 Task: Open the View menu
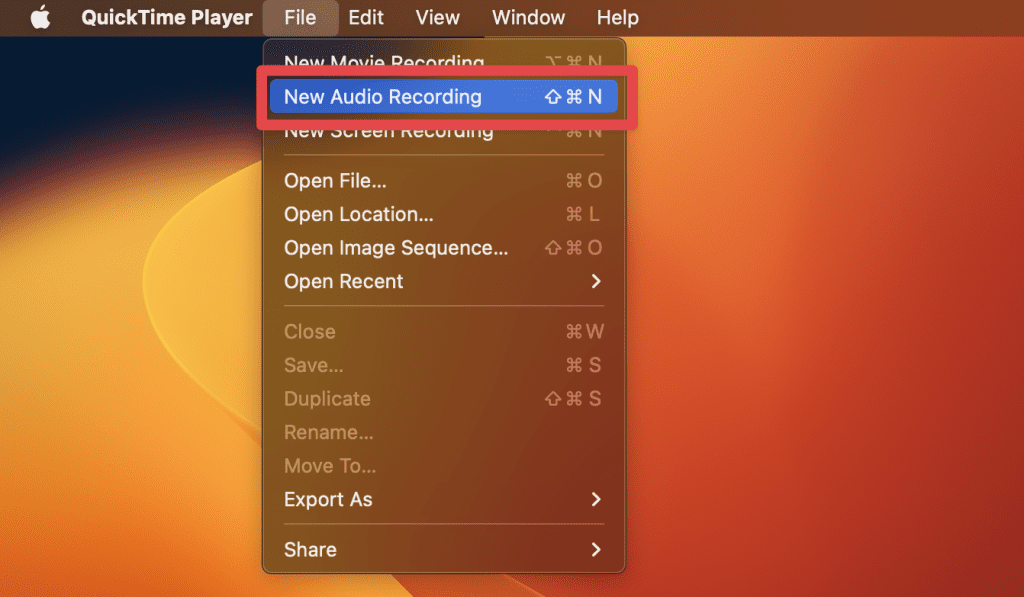point(438,18)
